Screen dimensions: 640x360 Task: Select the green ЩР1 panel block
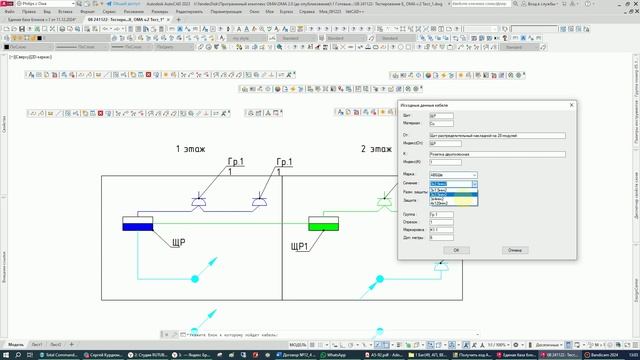[x=324, y=224]
